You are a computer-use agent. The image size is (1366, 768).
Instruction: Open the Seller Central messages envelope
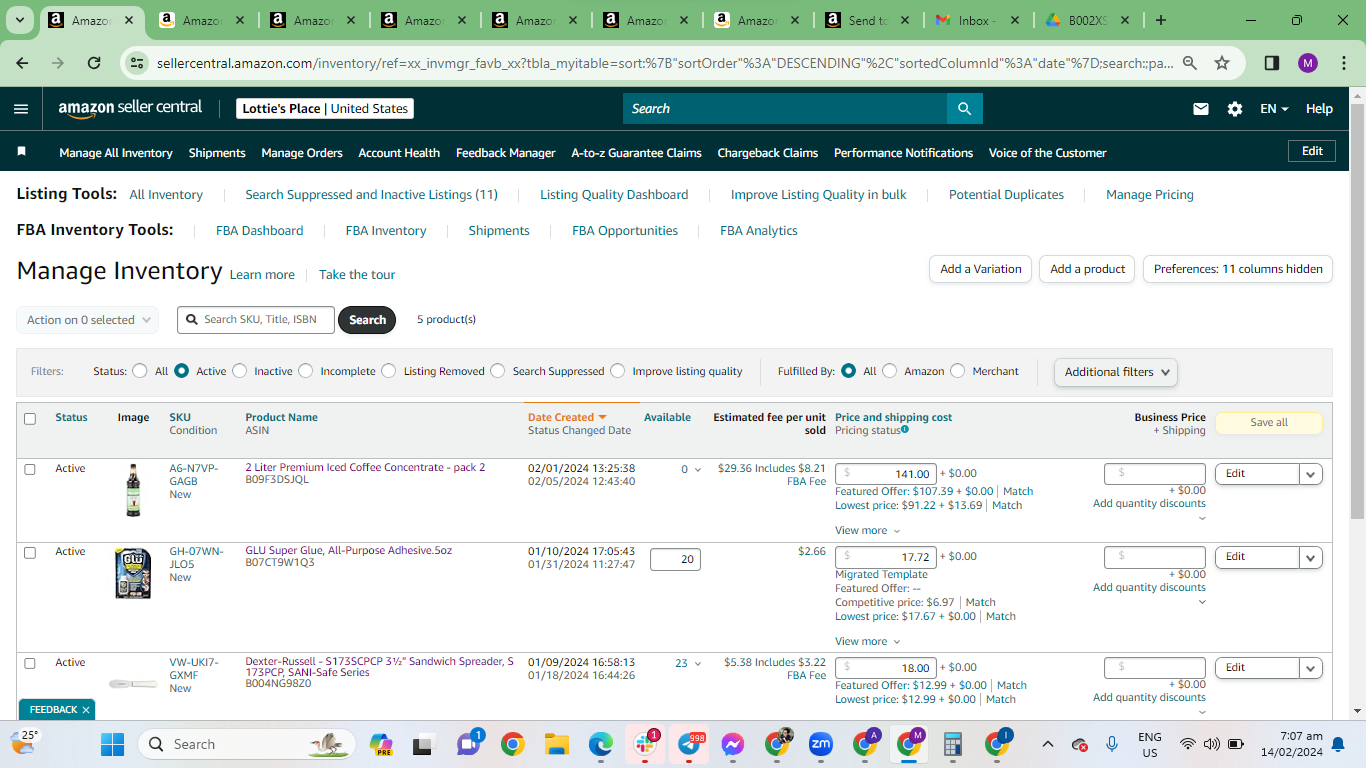click(1201, 109)
